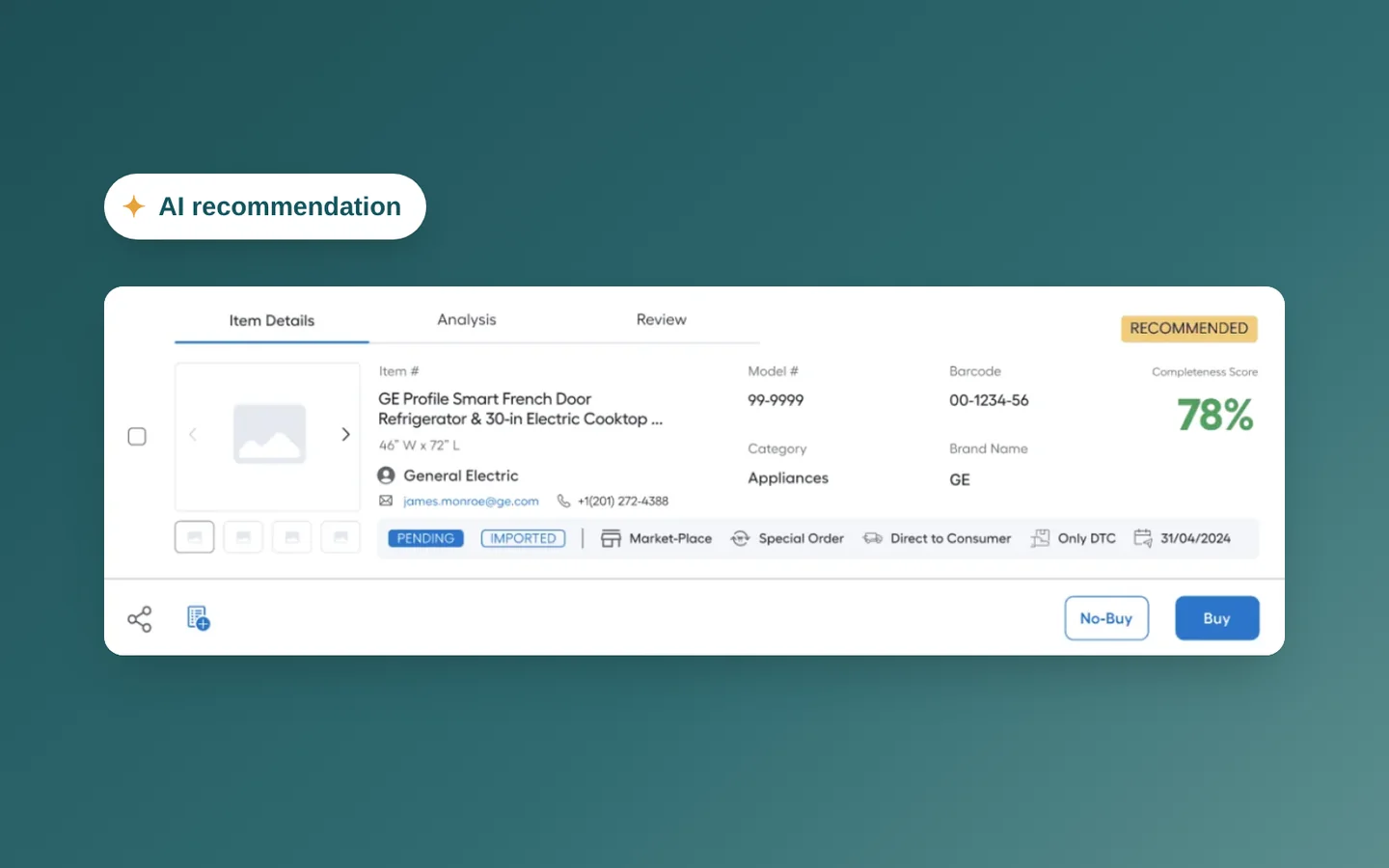Click the General Electric user avatar icon

386,475
